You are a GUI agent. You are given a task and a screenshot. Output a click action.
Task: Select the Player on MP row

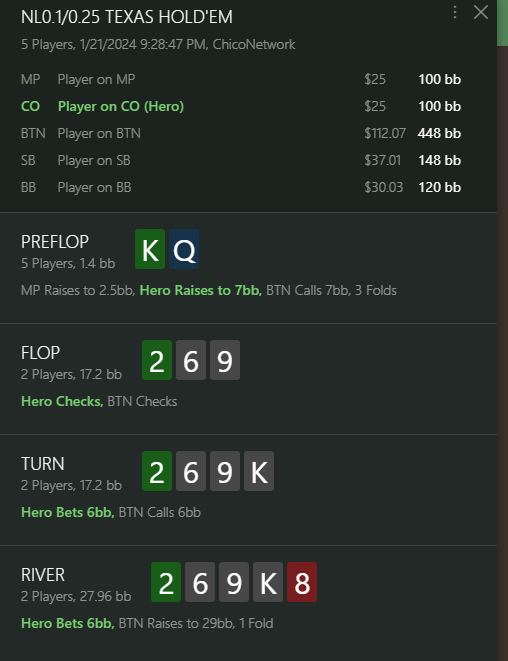click(241, 79)
